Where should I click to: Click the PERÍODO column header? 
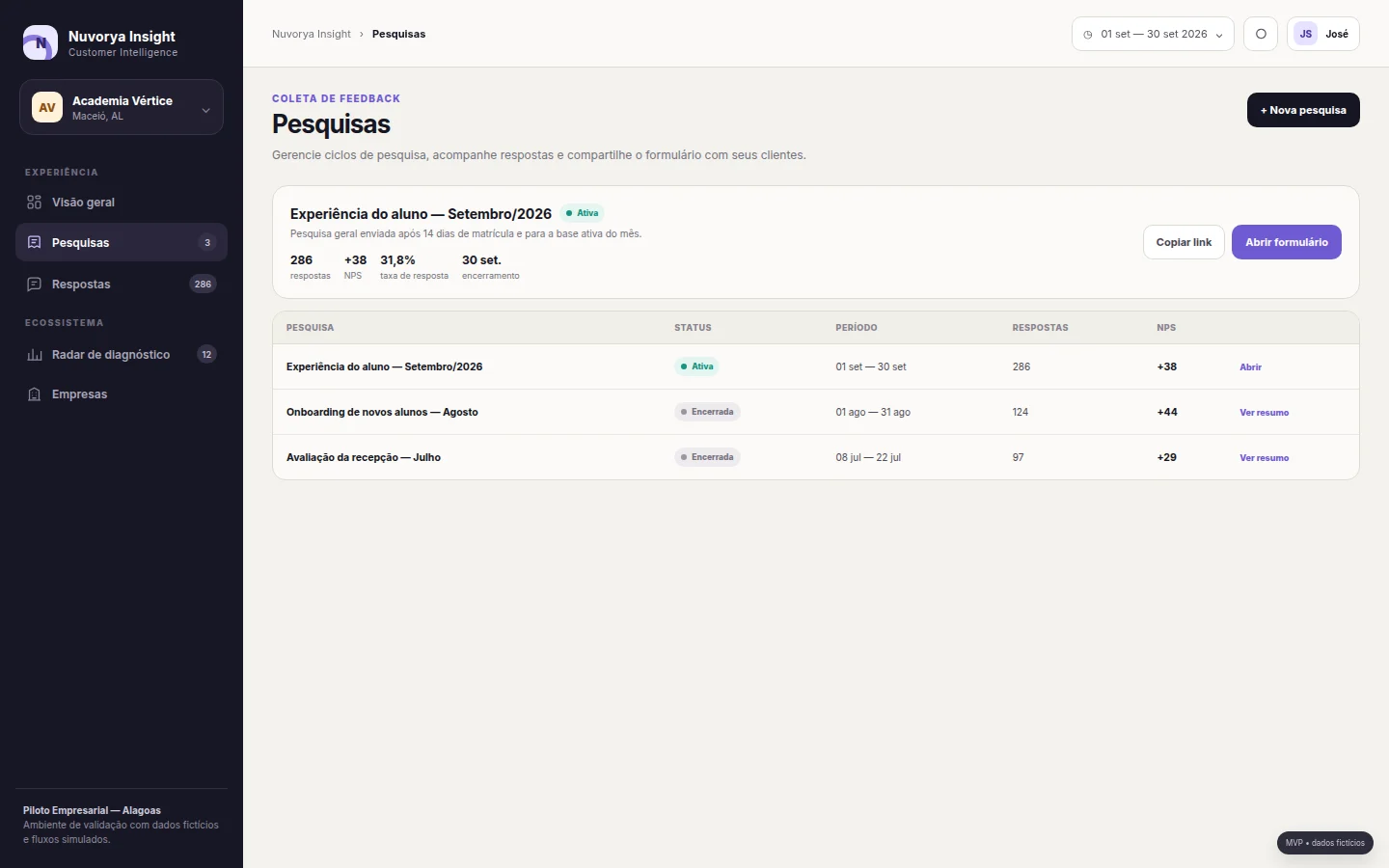[x=857, y=328]
